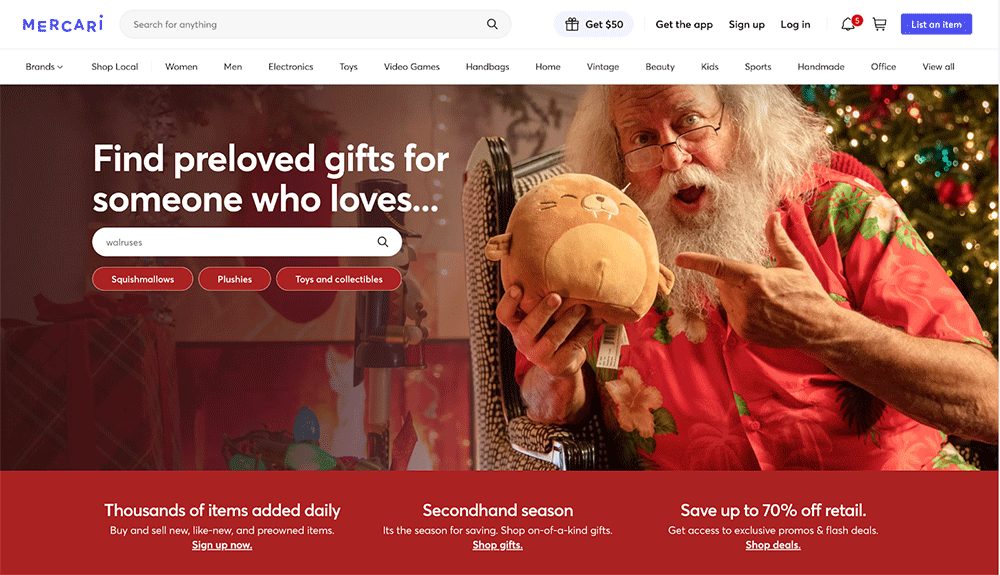The image size is (1000, 575).
Task: Open the notifications bell icon
Action: [848, 24]
